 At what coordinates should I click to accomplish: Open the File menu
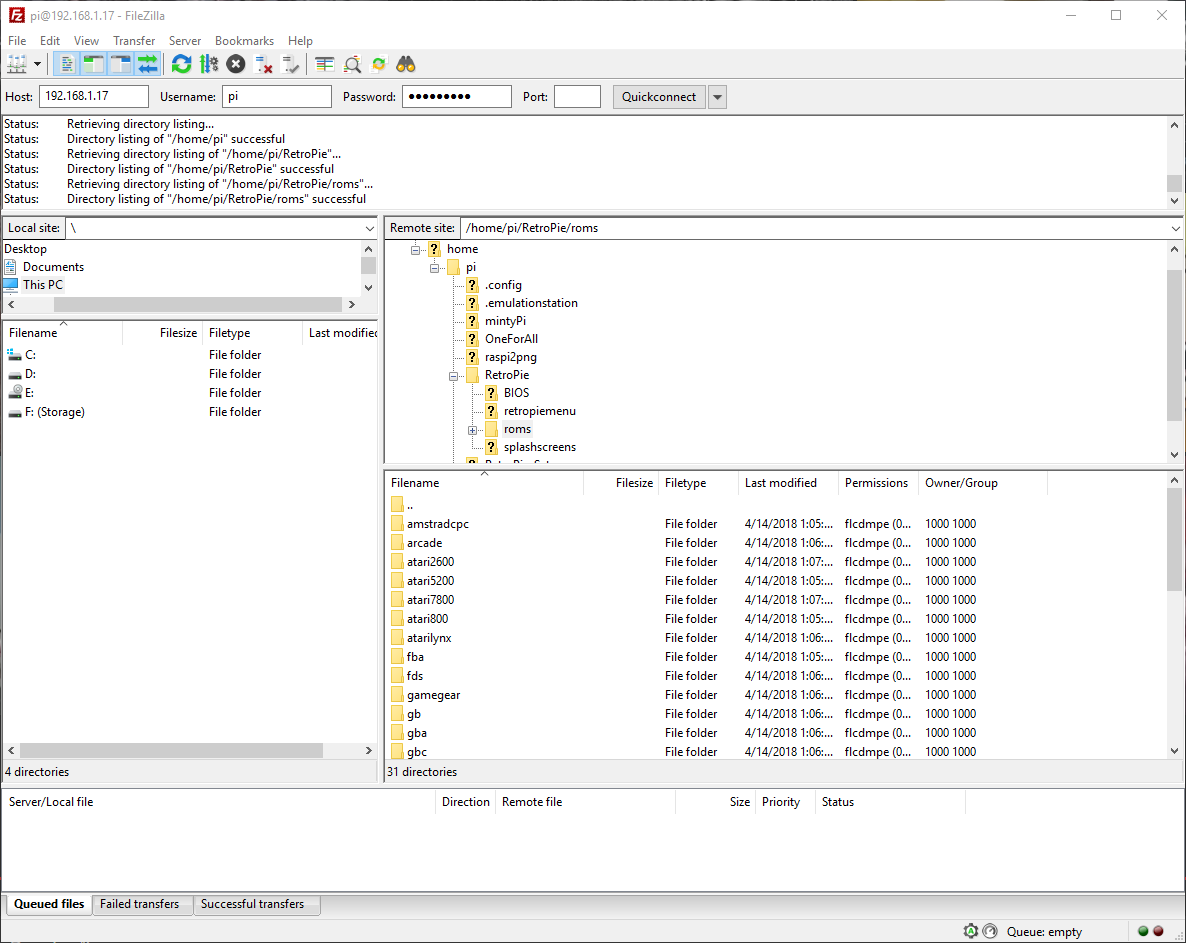click(17, 41)
